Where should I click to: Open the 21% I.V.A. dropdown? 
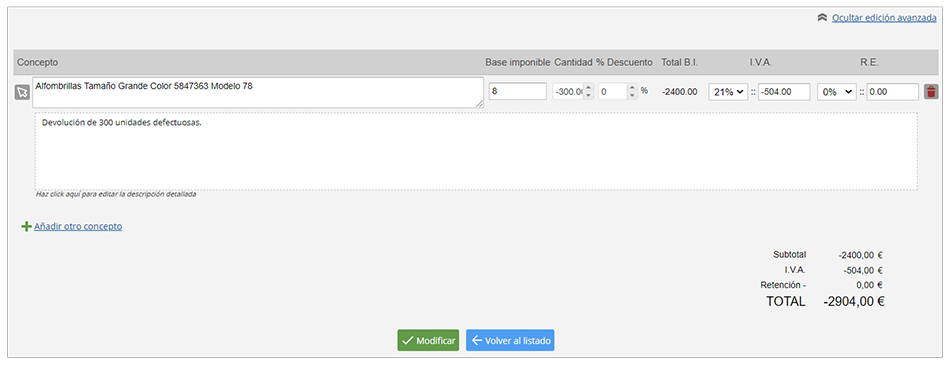[x=728, y=92]
